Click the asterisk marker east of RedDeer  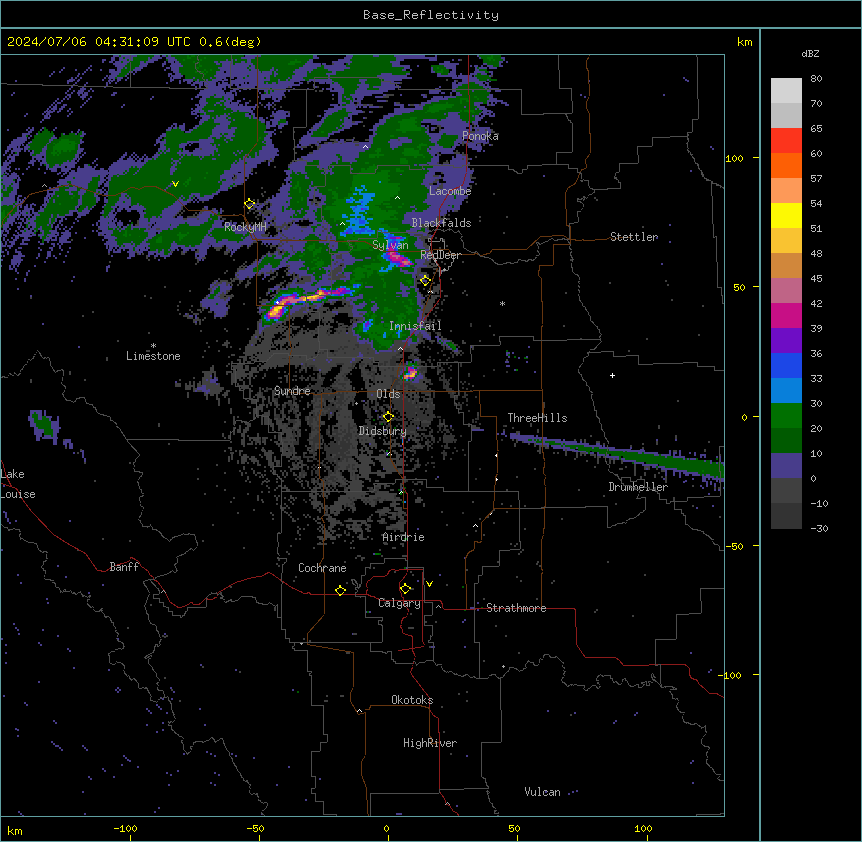click(x=502, y=304)
